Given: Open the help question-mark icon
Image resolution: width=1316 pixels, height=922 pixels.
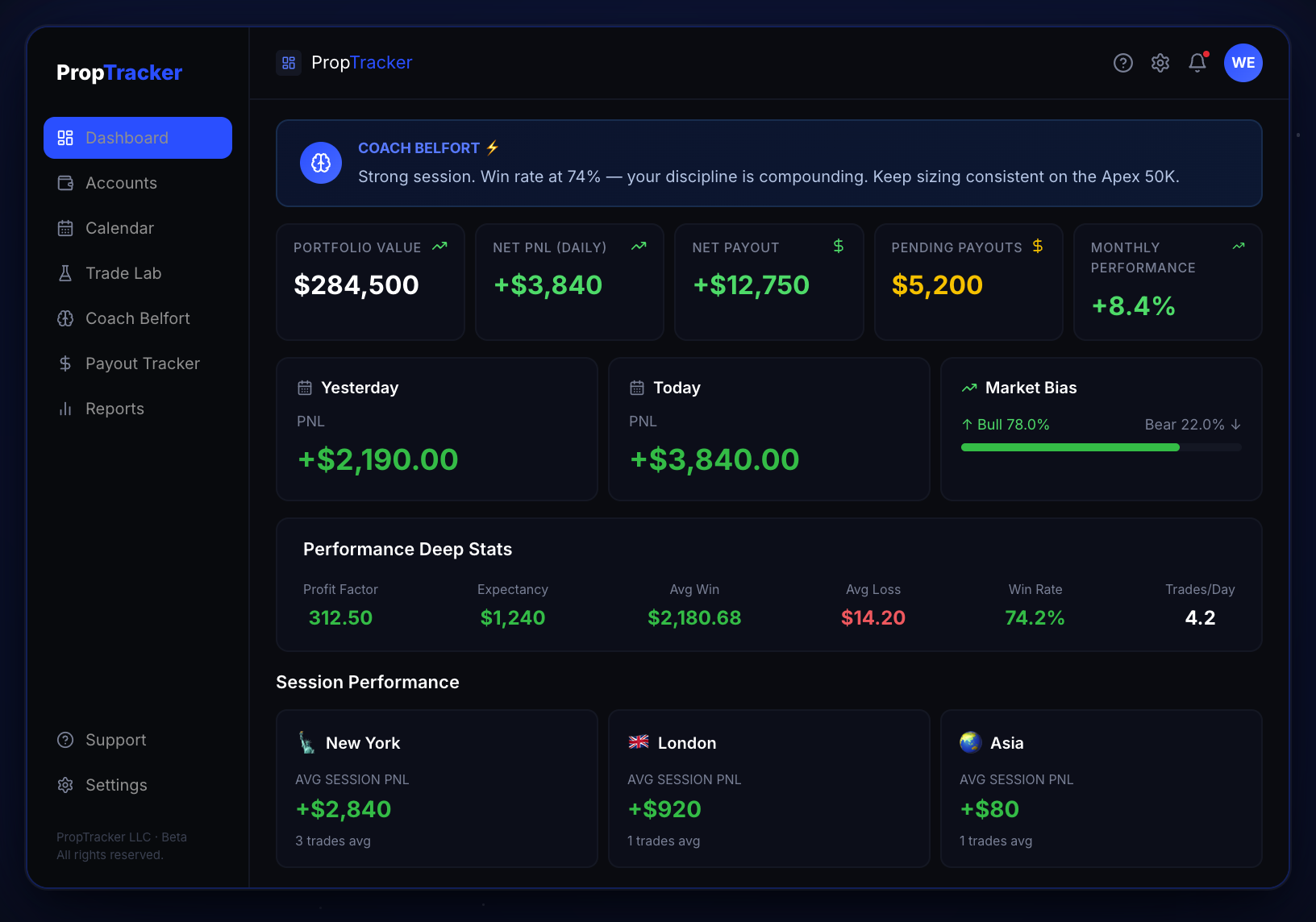Looking at the screenshot, I should pyautogui.click(x=1122, y=62).
